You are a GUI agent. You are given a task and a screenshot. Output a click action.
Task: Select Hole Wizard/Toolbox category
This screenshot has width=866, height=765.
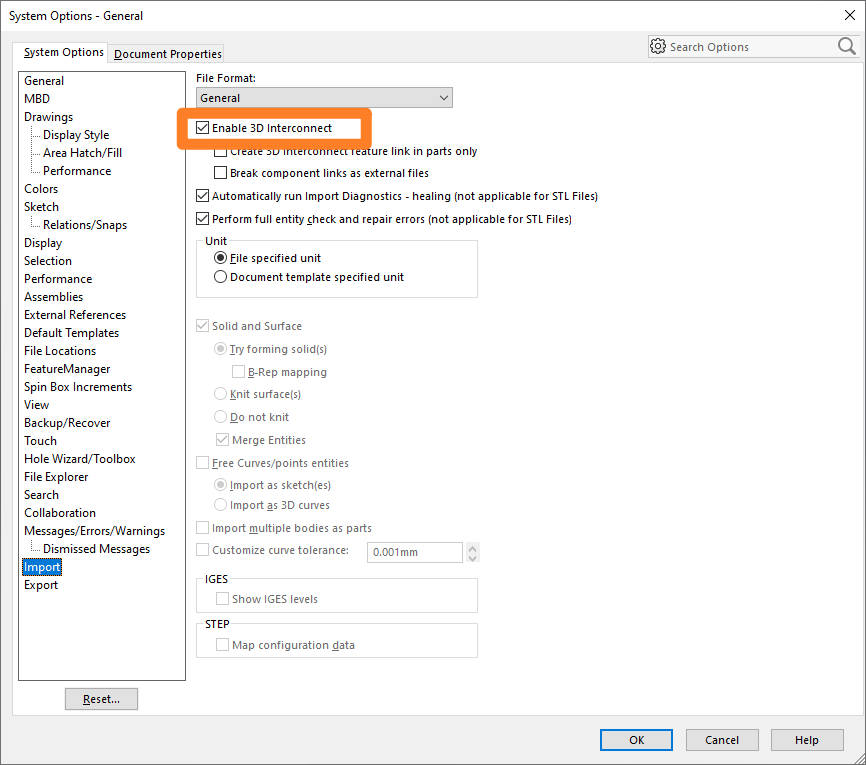[x=80, y=459]
